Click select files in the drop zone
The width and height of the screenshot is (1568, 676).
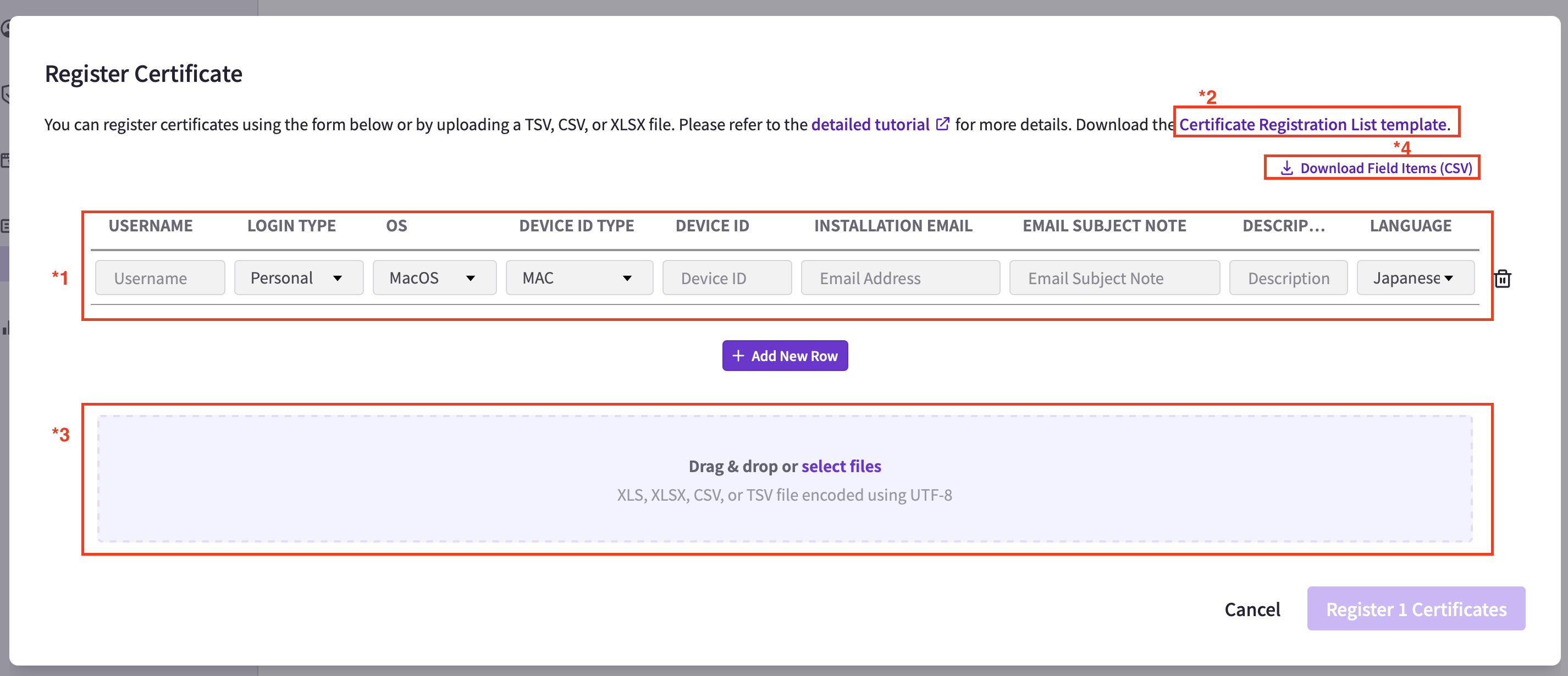(x=841, y=466)
